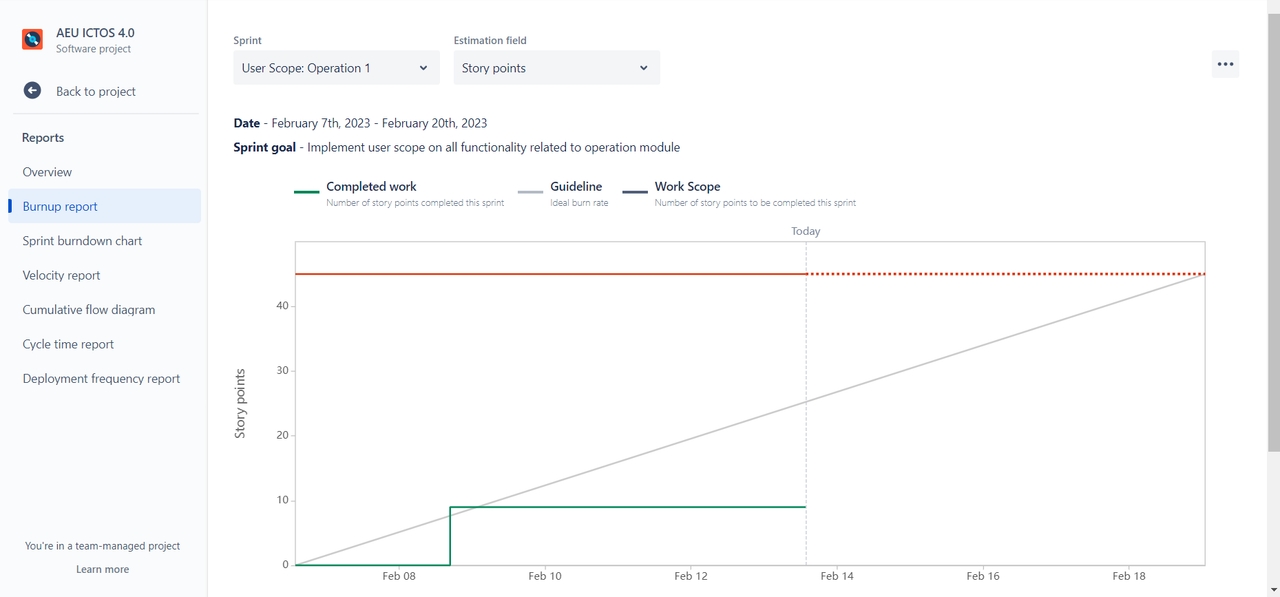The image size is (1280, 597).
Task: Toggle the Completed work legend label
Action: (371, 187)
